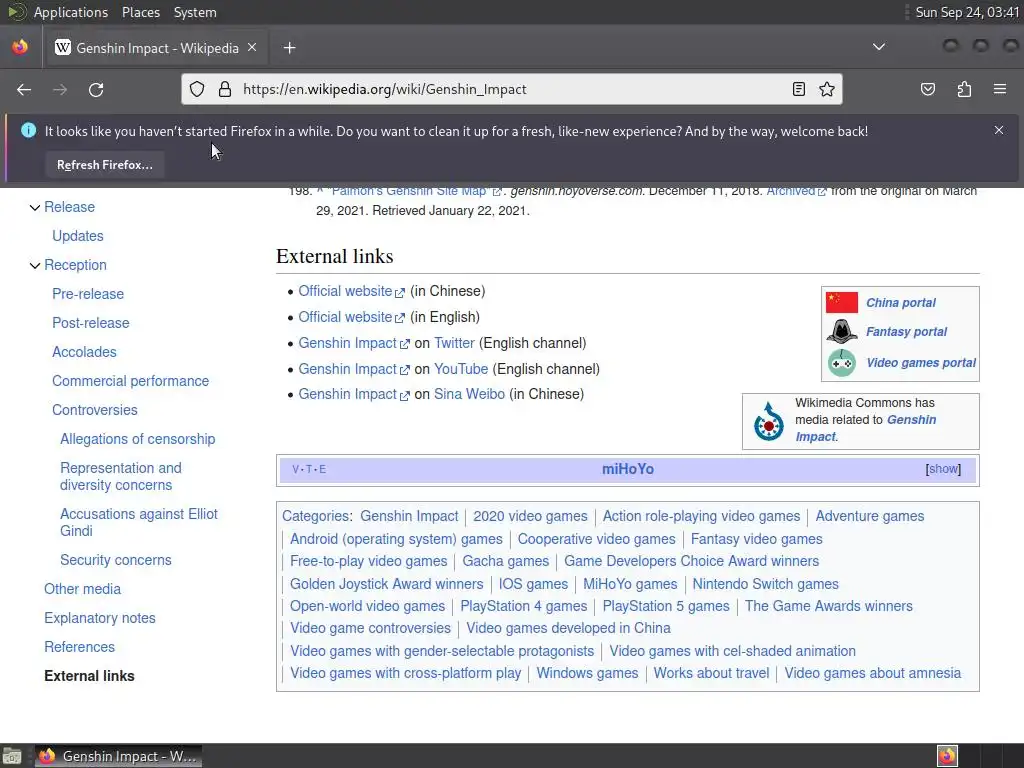Reload the page with the refresh icon
The height and width of the screenshot is (768, 1024).
[x=96, y=89]
